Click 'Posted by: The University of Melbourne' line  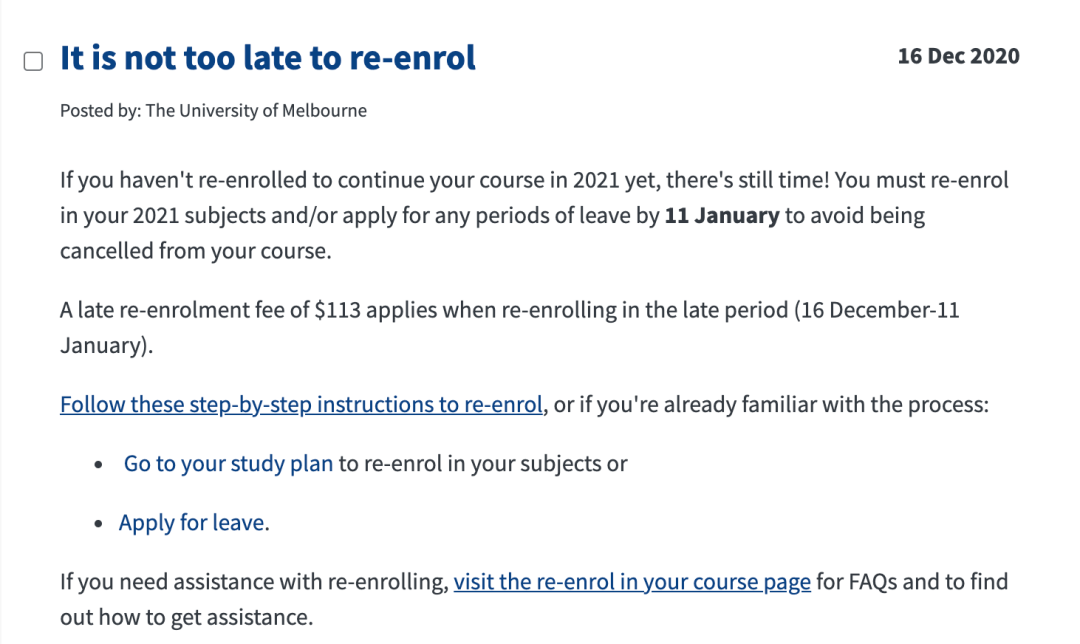pyautogui.click(x=214, y=111)
